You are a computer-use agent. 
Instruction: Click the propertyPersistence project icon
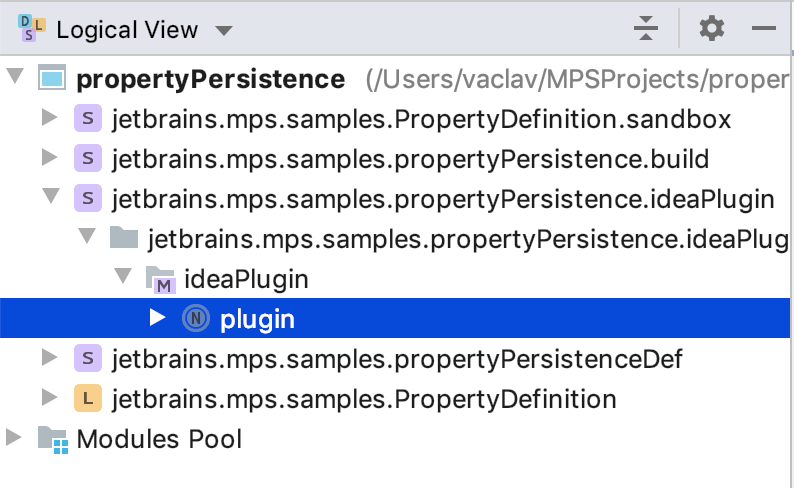(x=52, y=79)
